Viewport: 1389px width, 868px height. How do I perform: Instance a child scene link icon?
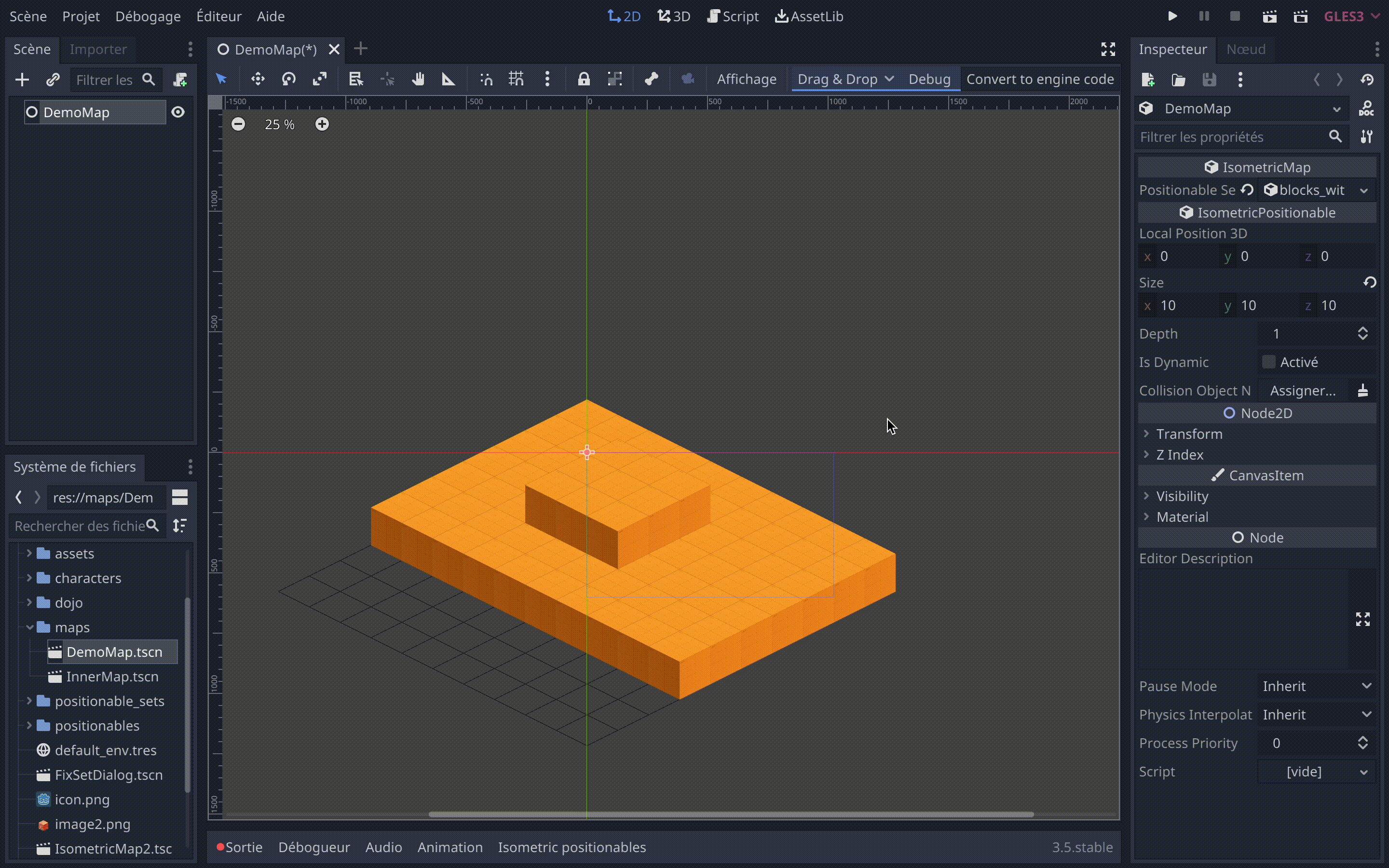click(53, 80)
